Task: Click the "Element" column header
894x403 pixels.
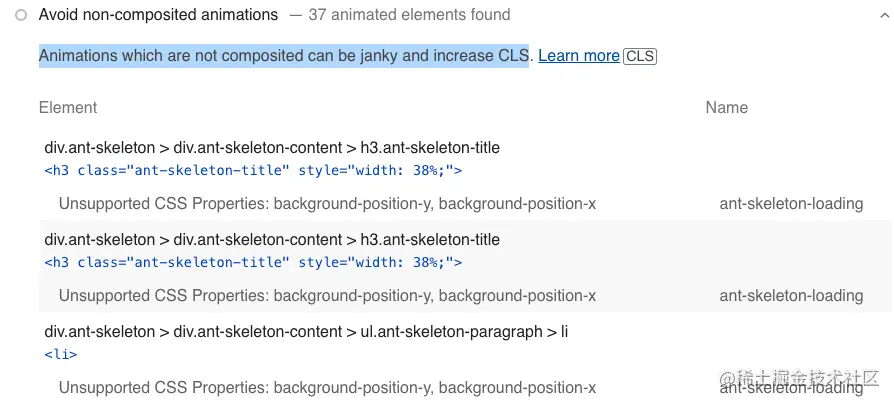Action: point(68,107)
